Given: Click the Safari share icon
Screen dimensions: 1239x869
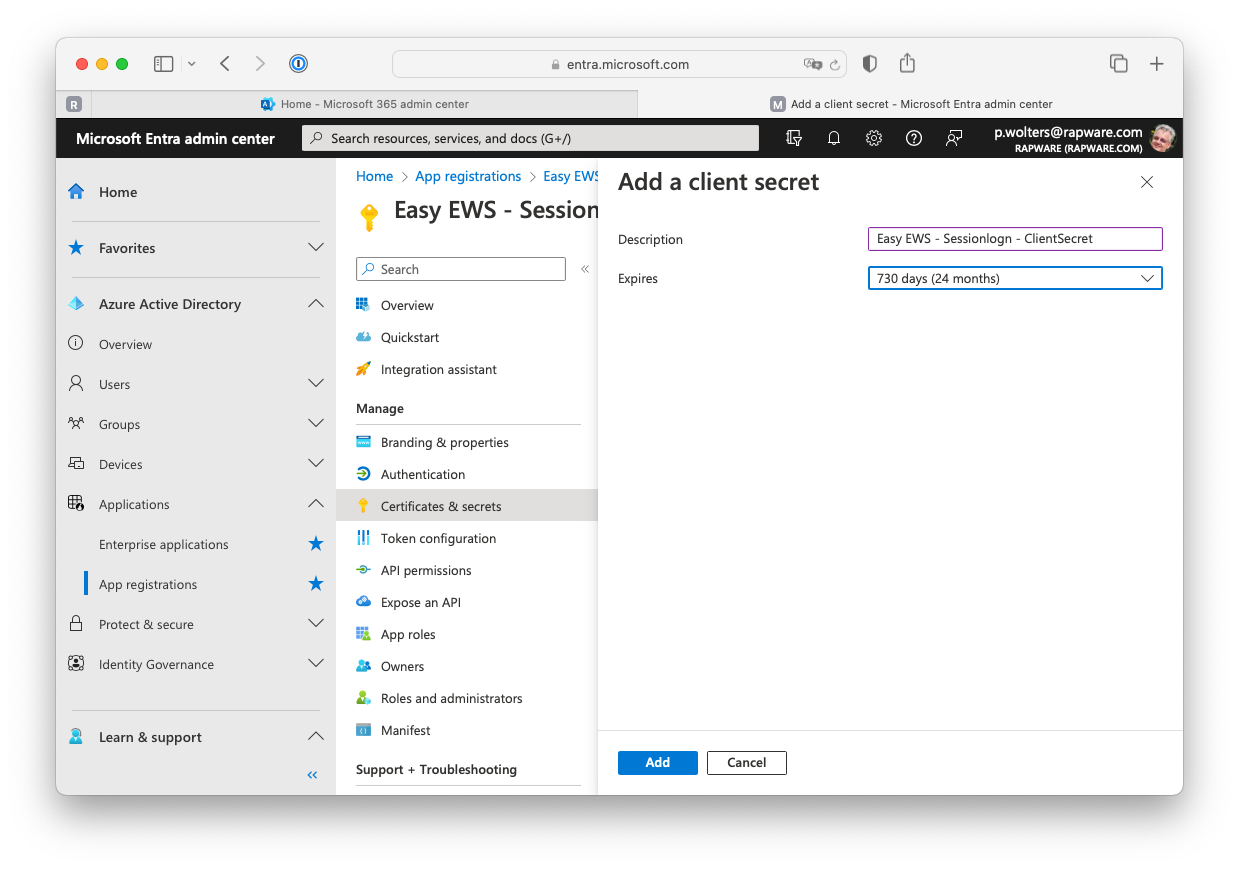Looking at the screenshot, I should (907, 63).
